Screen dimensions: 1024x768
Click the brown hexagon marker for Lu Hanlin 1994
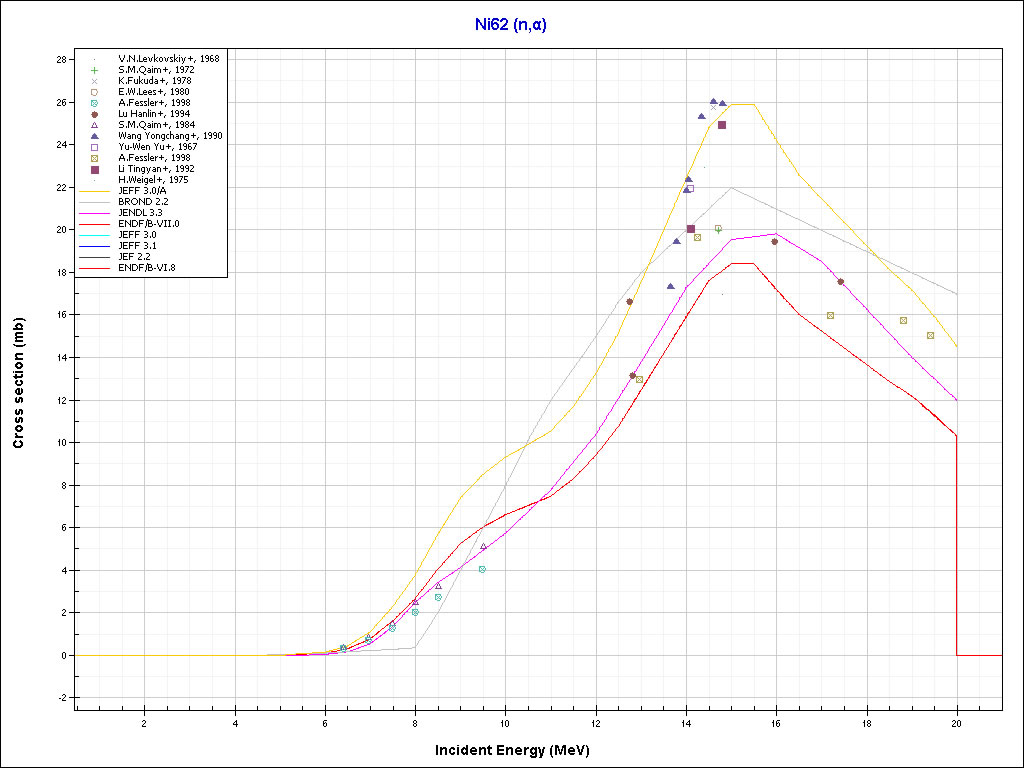point(94,114)
